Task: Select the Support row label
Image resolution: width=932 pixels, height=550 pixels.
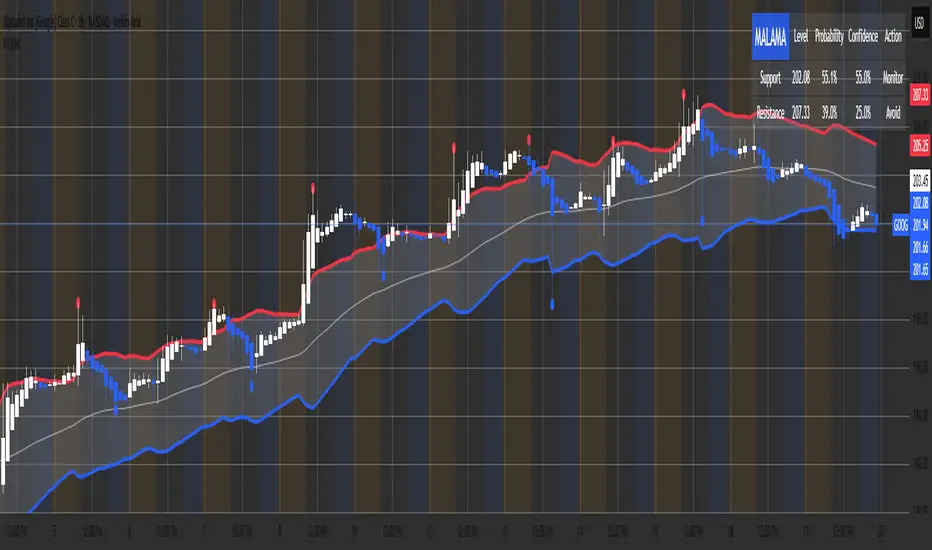Action: [x=770, y=76]
